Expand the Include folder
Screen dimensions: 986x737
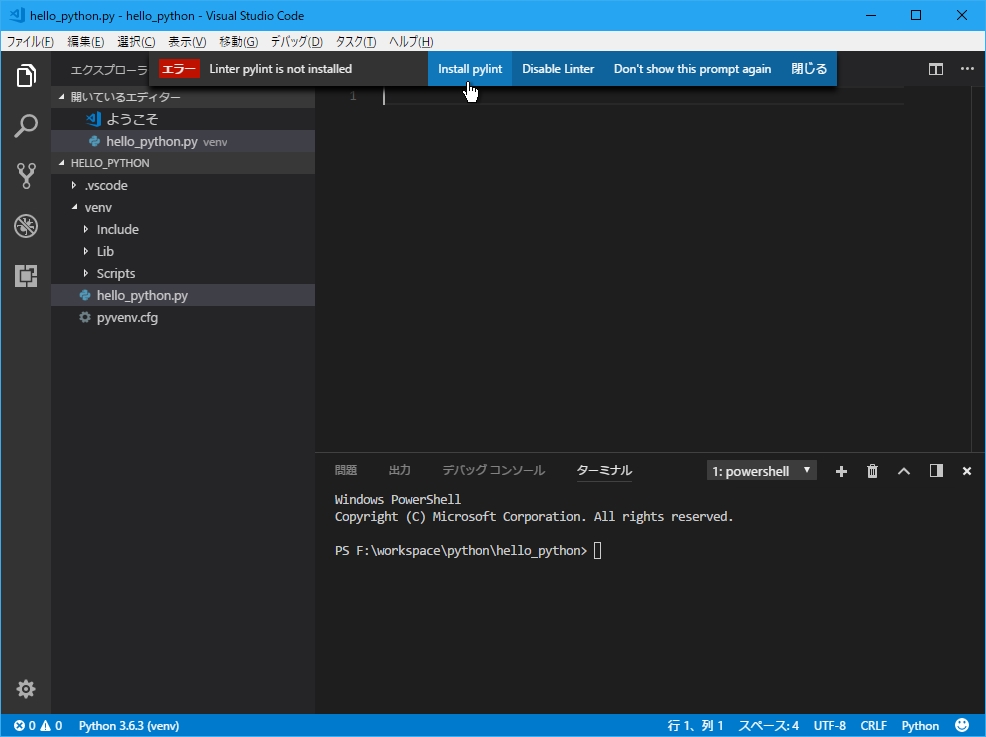pyautogui.click(x=86, y=230)
